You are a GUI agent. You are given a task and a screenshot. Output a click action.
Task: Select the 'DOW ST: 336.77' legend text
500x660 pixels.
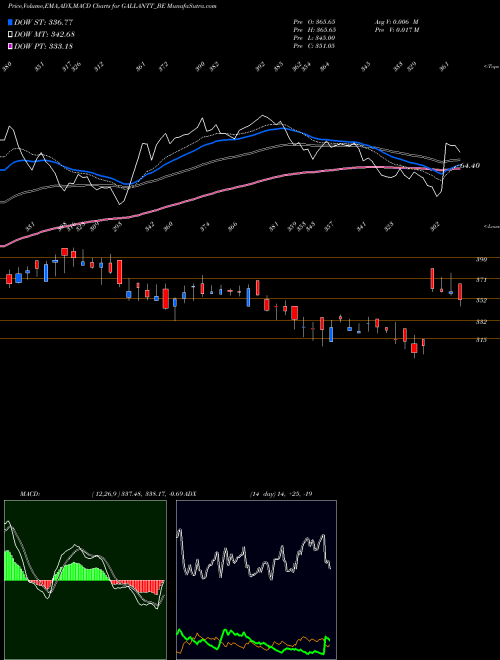pyautogui.click(x=43, y=22)
